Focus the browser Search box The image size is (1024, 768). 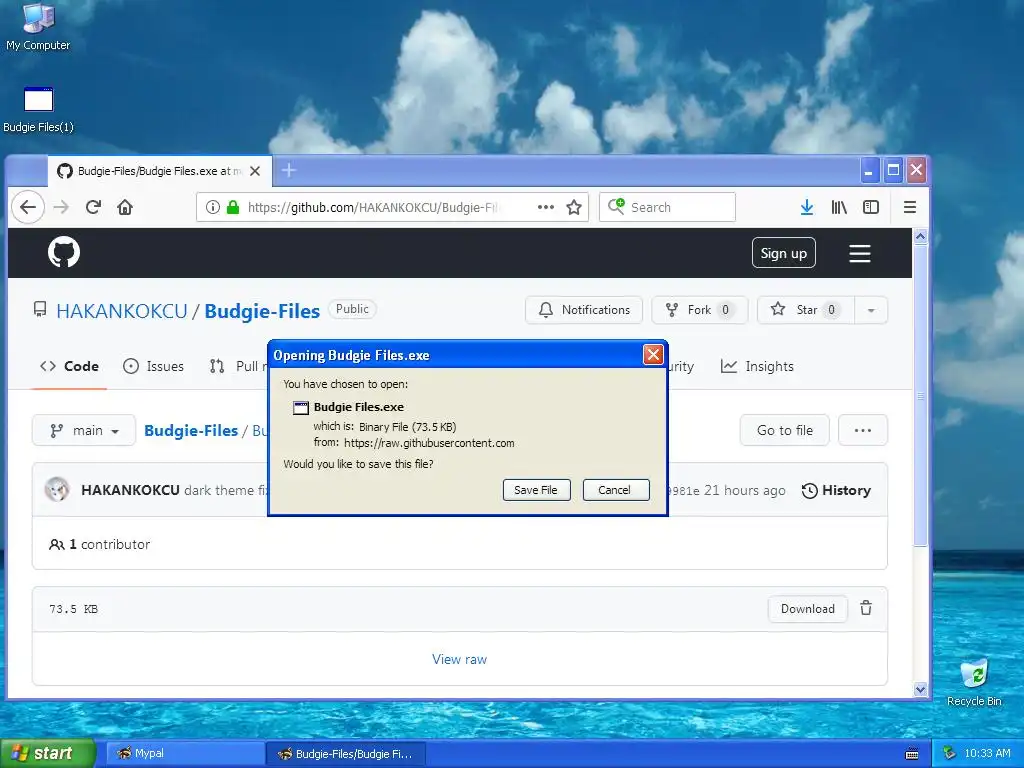[667, 208]
